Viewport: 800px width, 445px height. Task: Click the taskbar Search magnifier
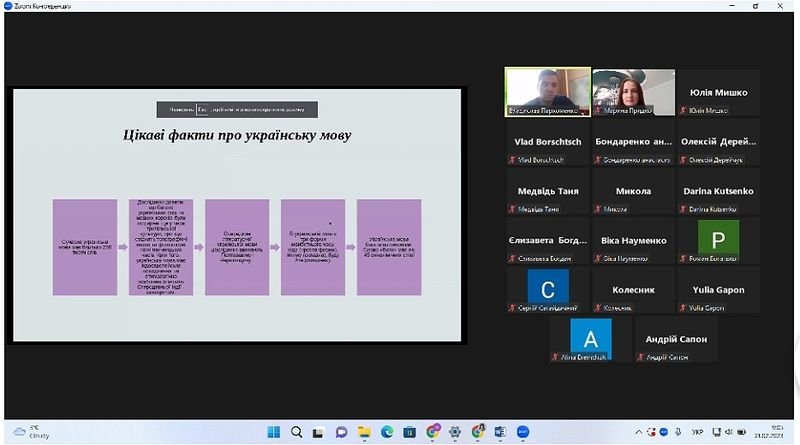click(297, 432)
